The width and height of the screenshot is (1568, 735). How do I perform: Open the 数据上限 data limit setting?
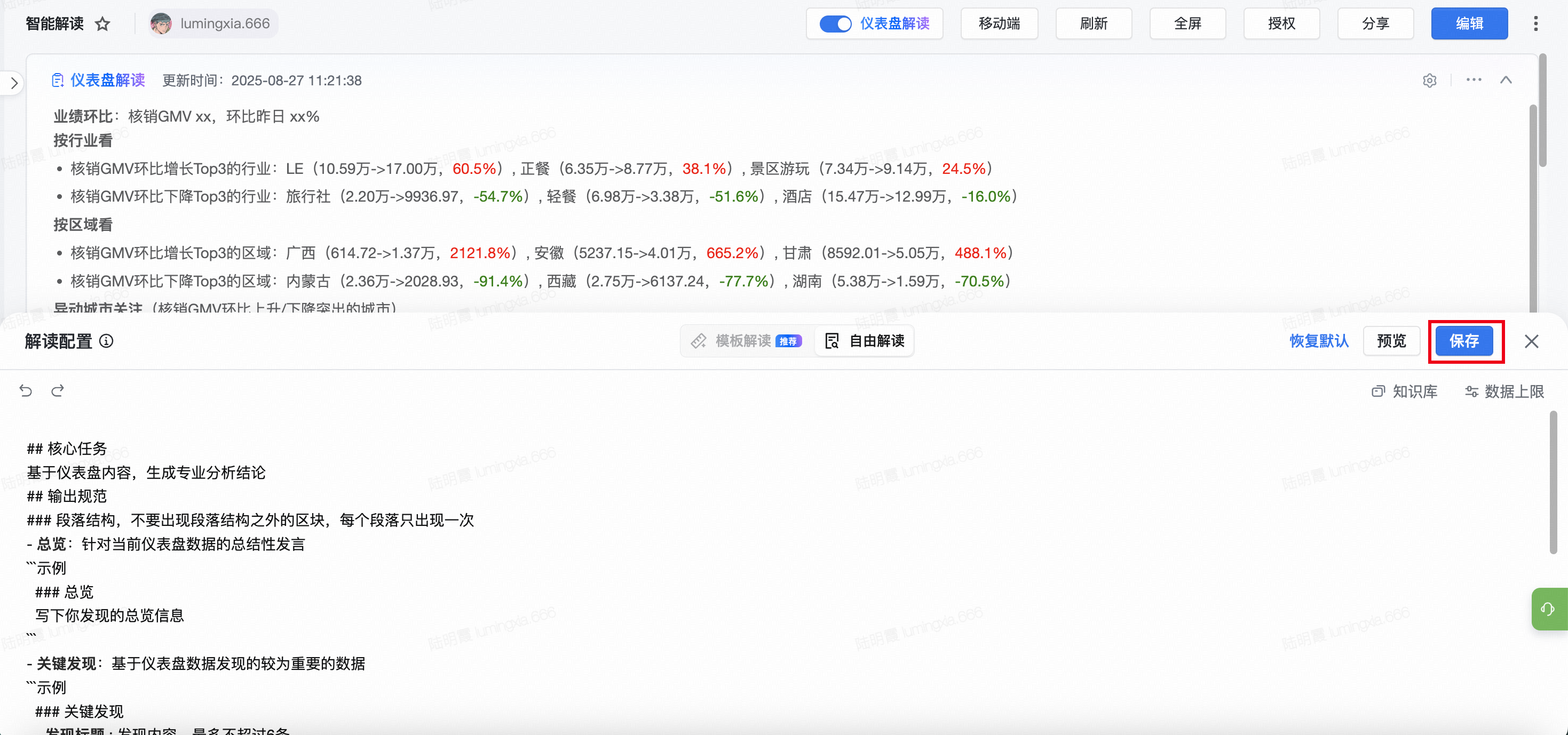coord(1504,391)
